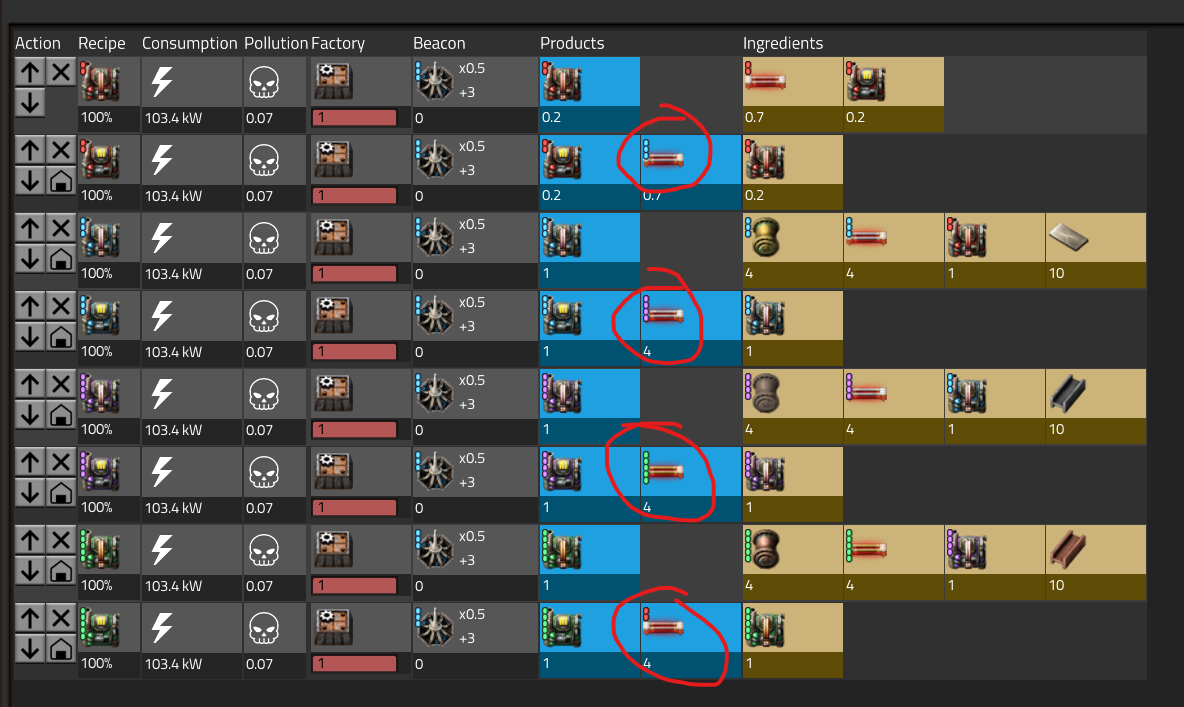Select the circled heating rod product in the bottom row
This screenshot has width=1184, height=707.
(x=664, y=627)
